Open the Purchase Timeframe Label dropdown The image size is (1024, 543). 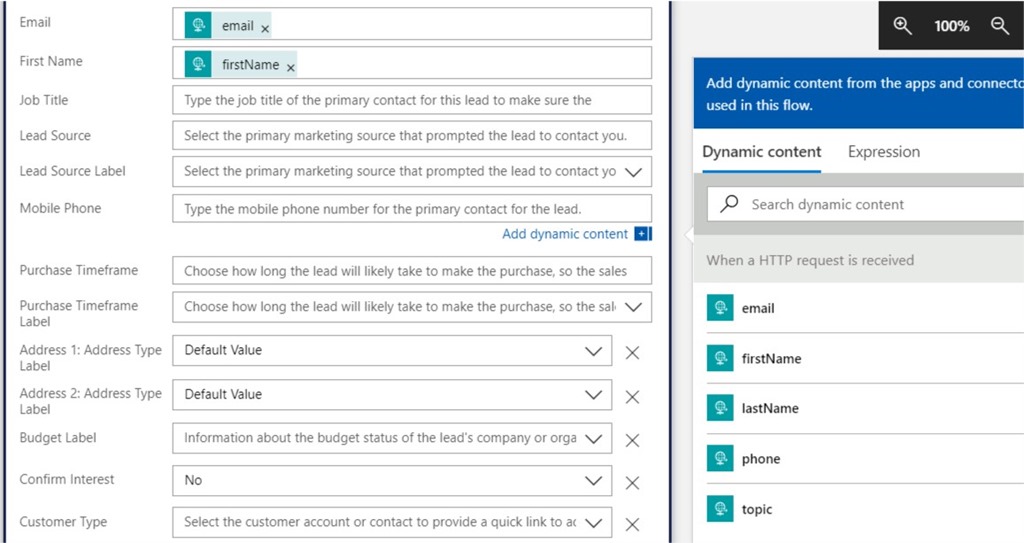(632, 307)
